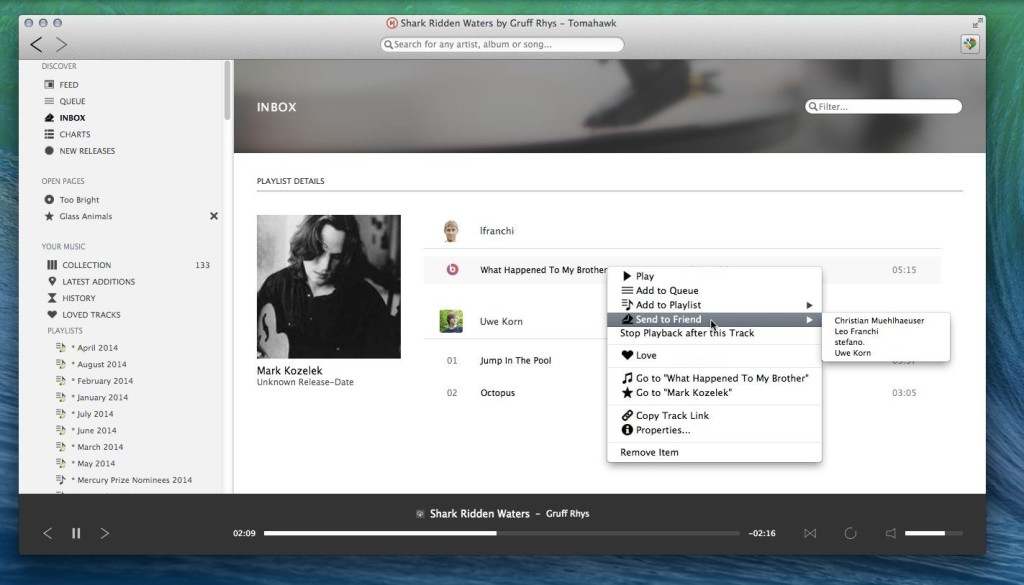Click lfranchi's avatar icon

click(451, 231)
